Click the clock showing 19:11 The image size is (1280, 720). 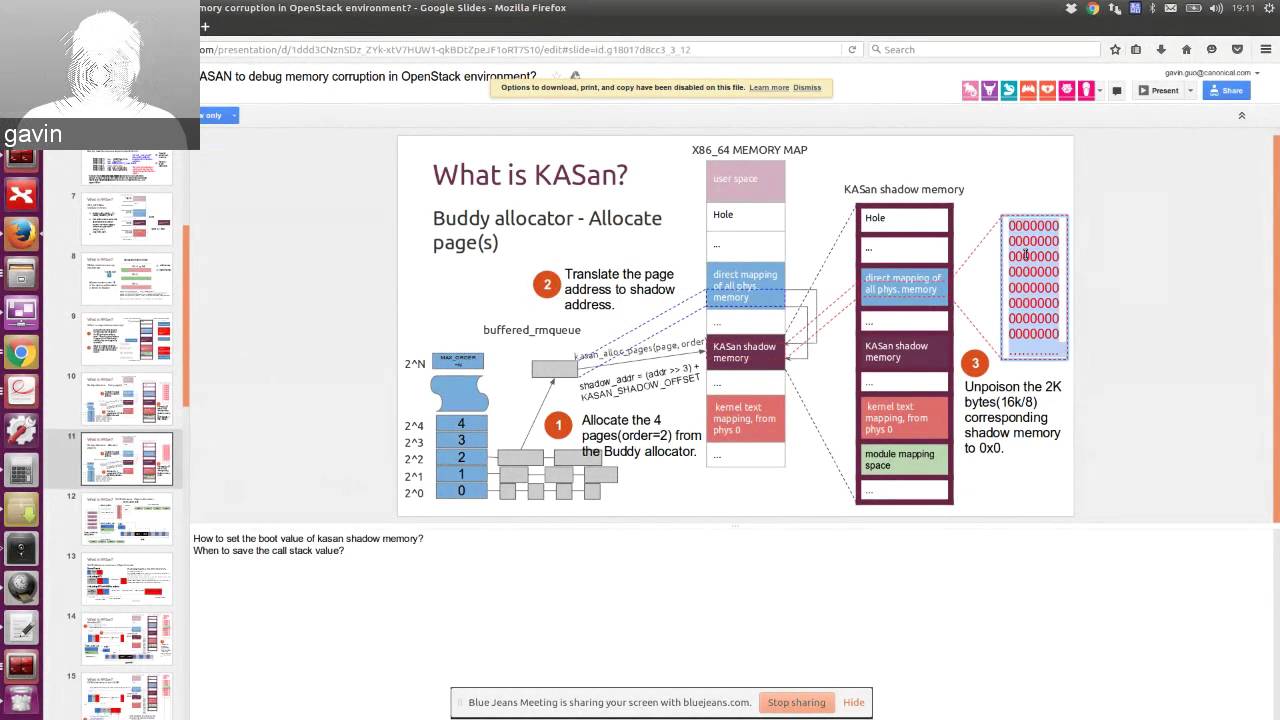pos(1243,8)
